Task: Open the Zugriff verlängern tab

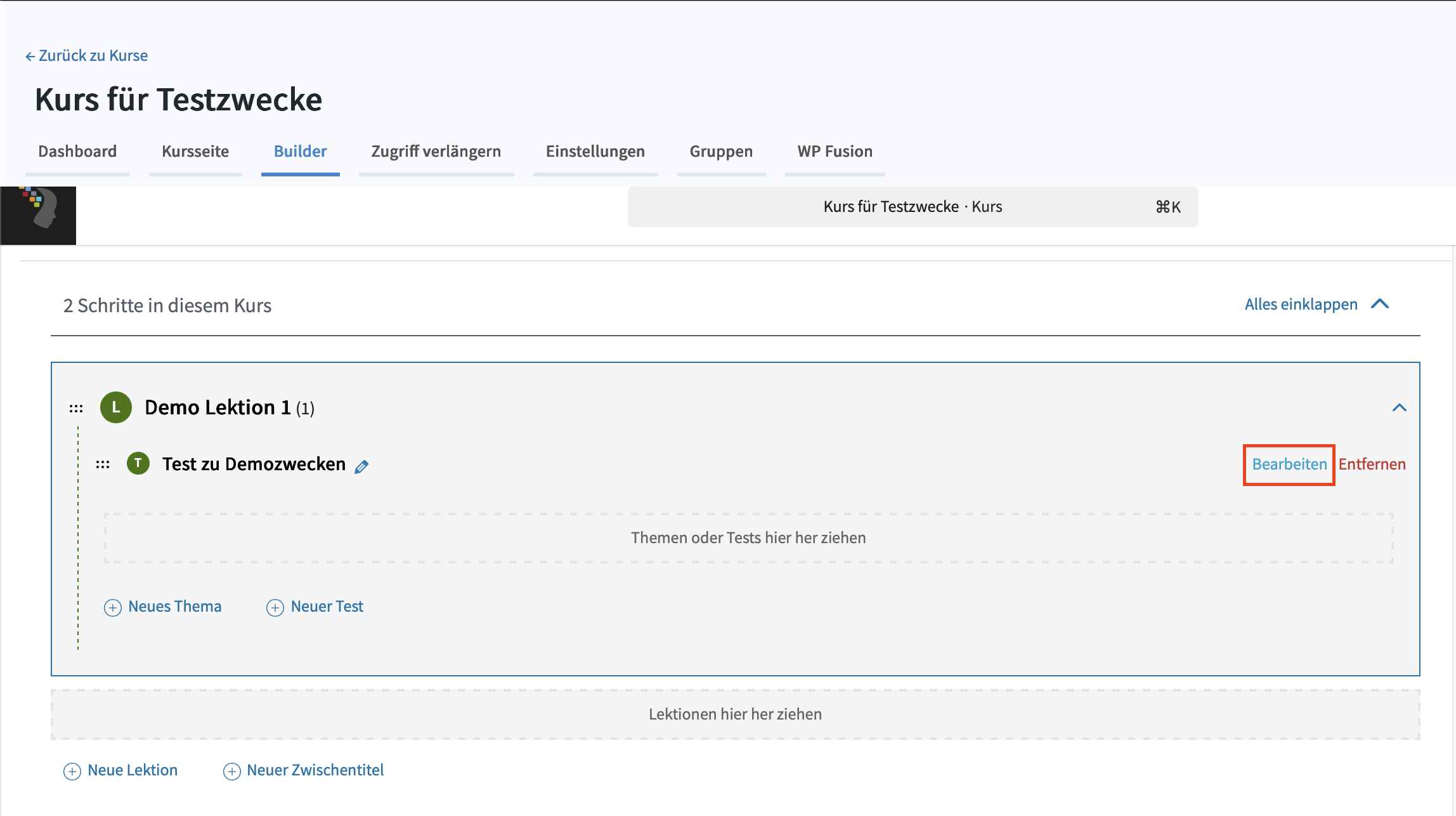Action: click(x=436, y=151)
